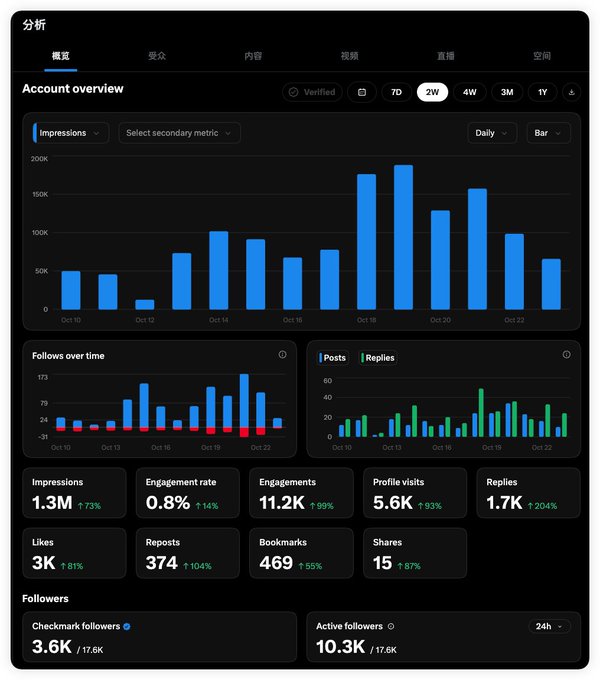The image size is (600, 680).
Task: Click the Checkmark followers 3.6K card
Action: click(x=160, y=637)
